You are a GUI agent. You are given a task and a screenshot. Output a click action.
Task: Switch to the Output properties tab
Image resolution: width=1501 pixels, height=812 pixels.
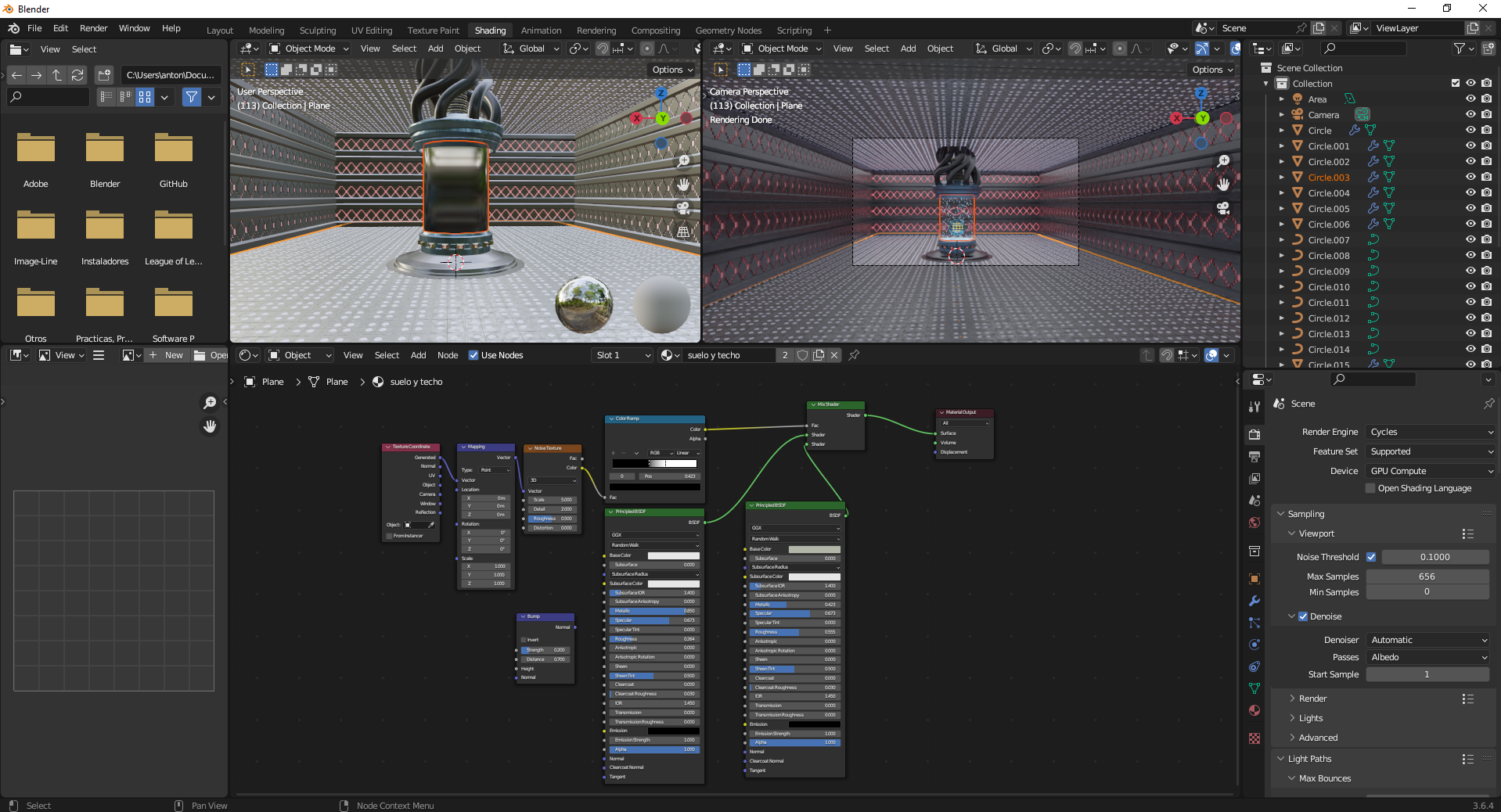(1254, 456)
